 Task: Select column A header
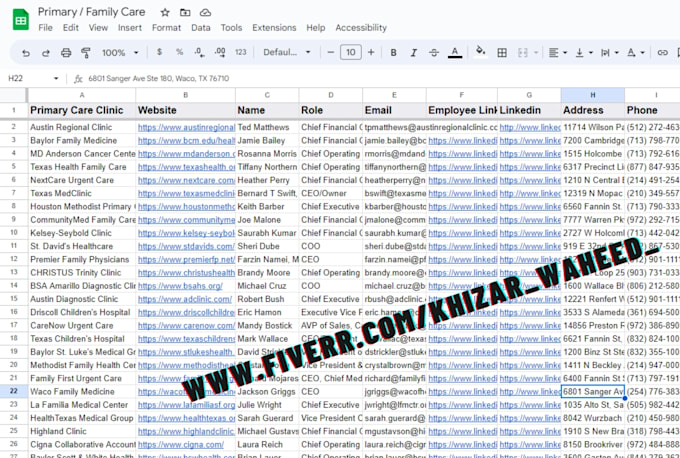82,95
